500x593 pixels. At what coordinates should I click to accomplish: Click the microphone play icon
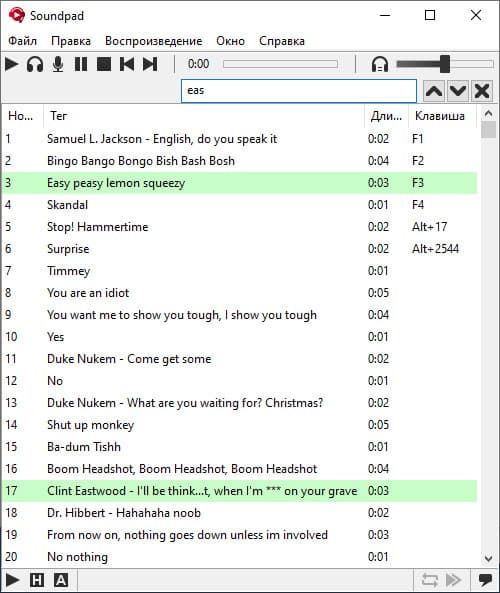[58, 64]
